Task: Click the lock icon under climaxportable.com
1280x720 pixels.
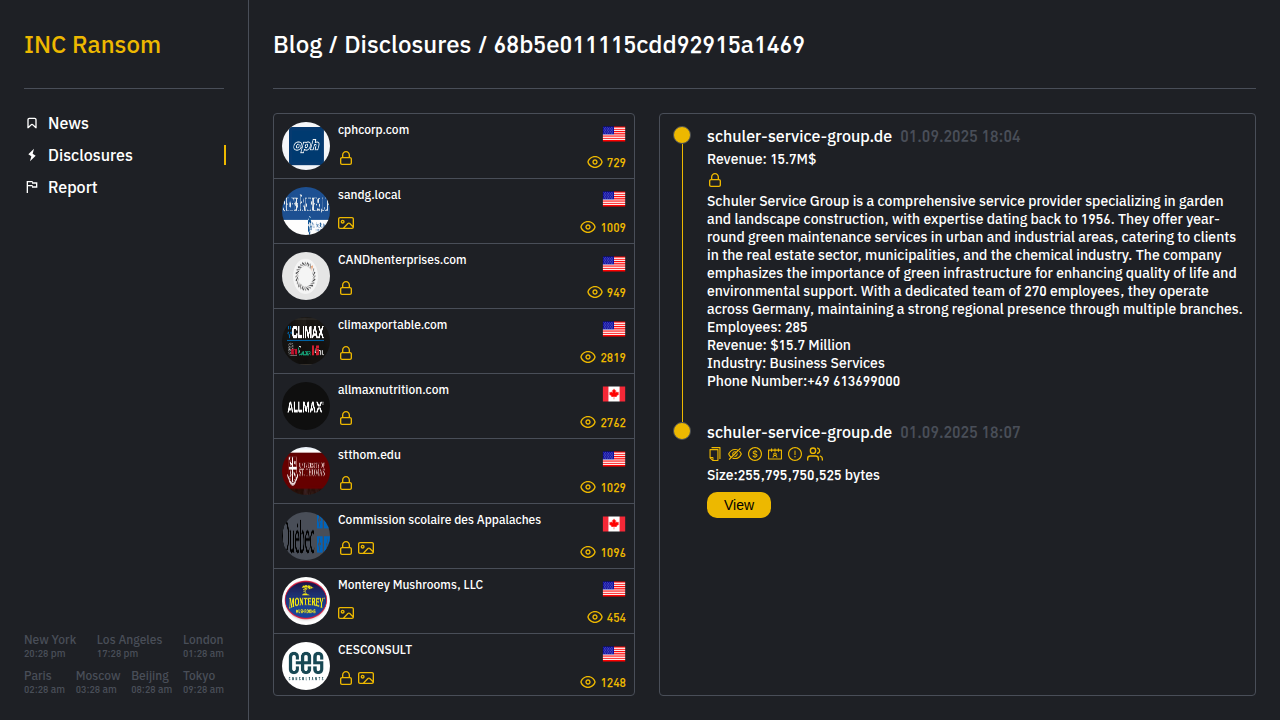Action: (346, 353)
